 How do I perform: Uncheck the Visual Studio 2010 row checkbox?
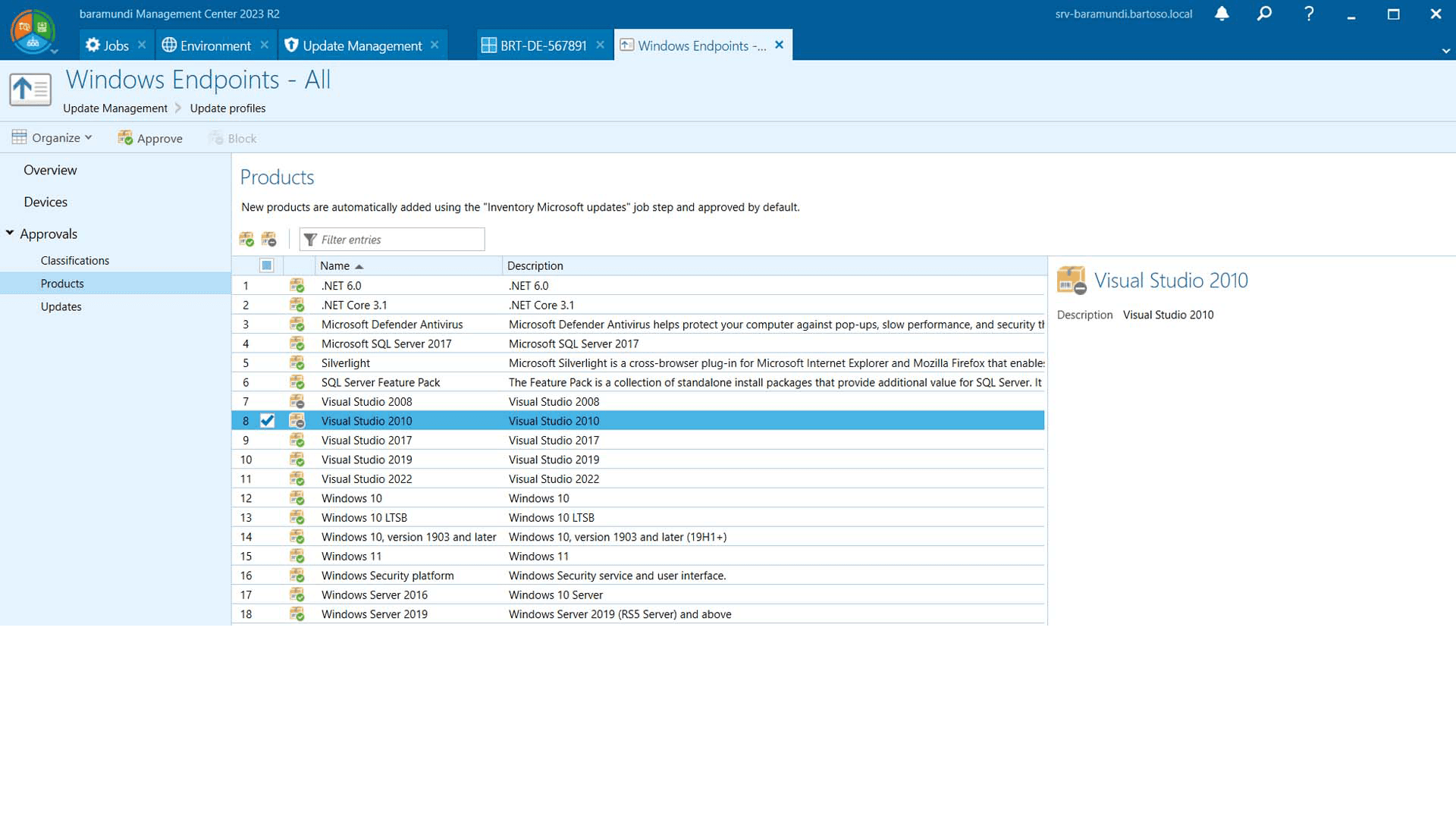click(x=267, y=421)
